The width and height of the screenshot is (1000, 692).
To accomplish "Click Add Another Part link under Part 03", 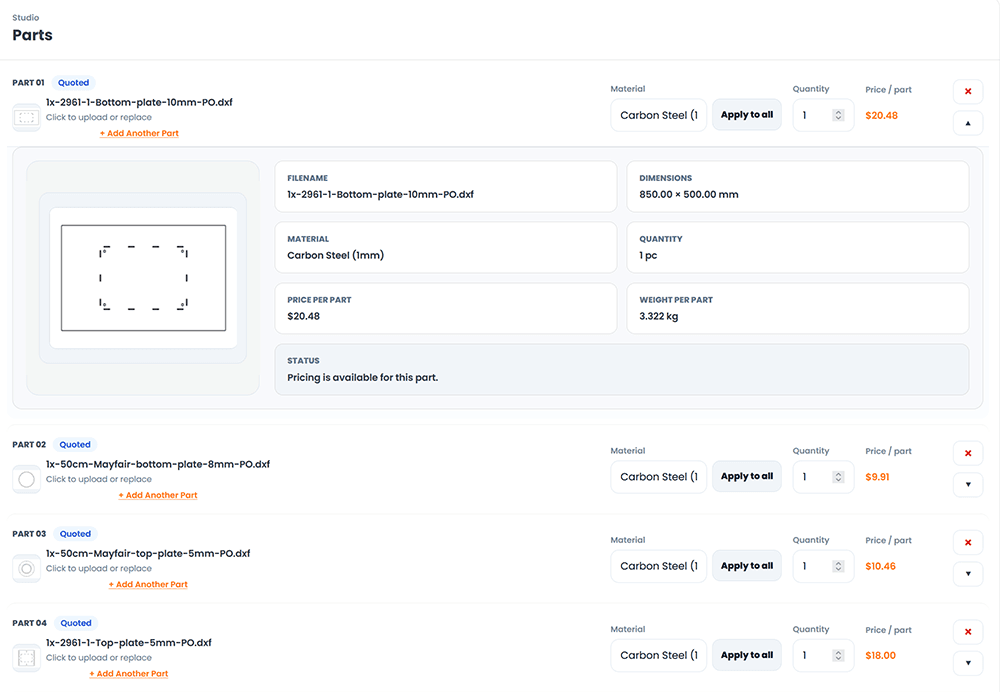I will 152,584.
